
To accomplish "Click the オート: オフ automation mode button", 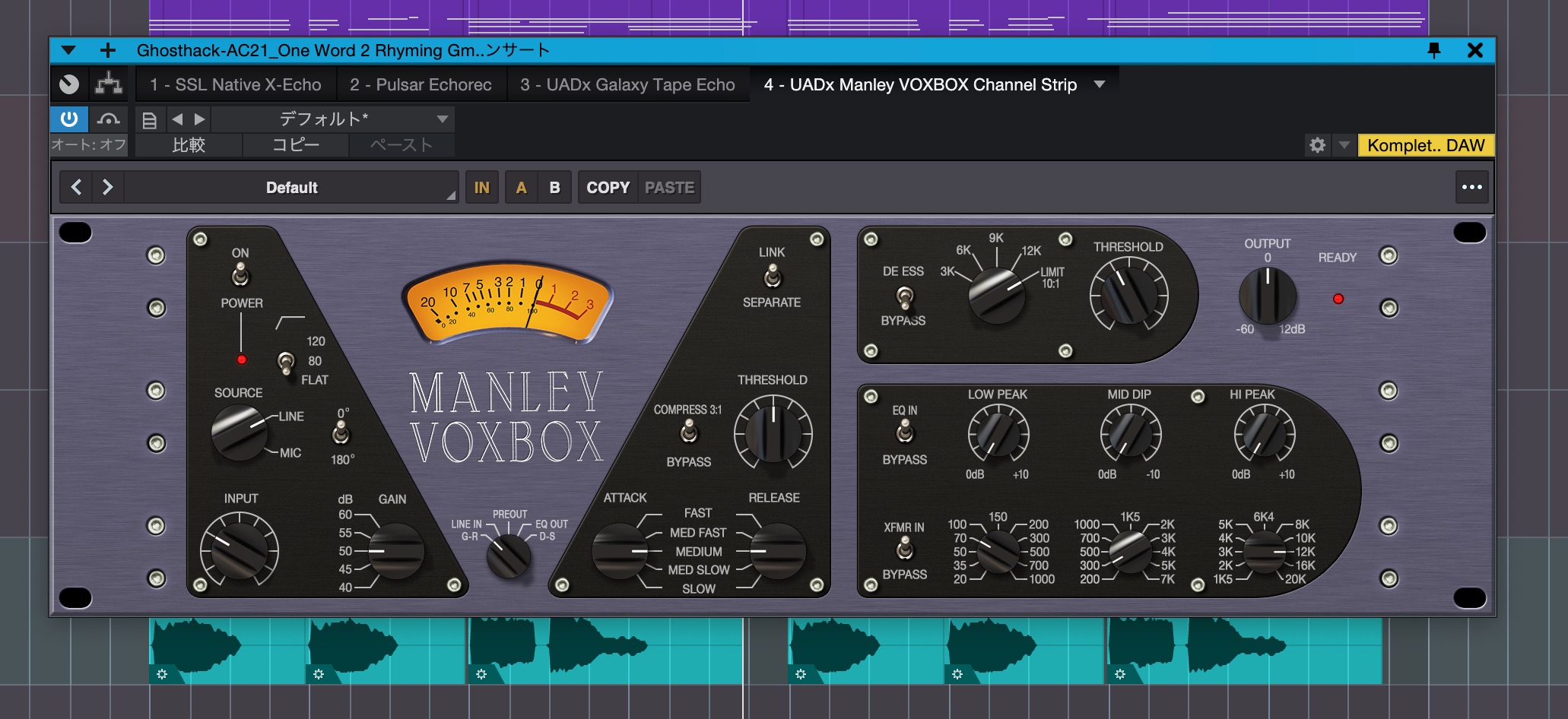I will coord(89,145).
